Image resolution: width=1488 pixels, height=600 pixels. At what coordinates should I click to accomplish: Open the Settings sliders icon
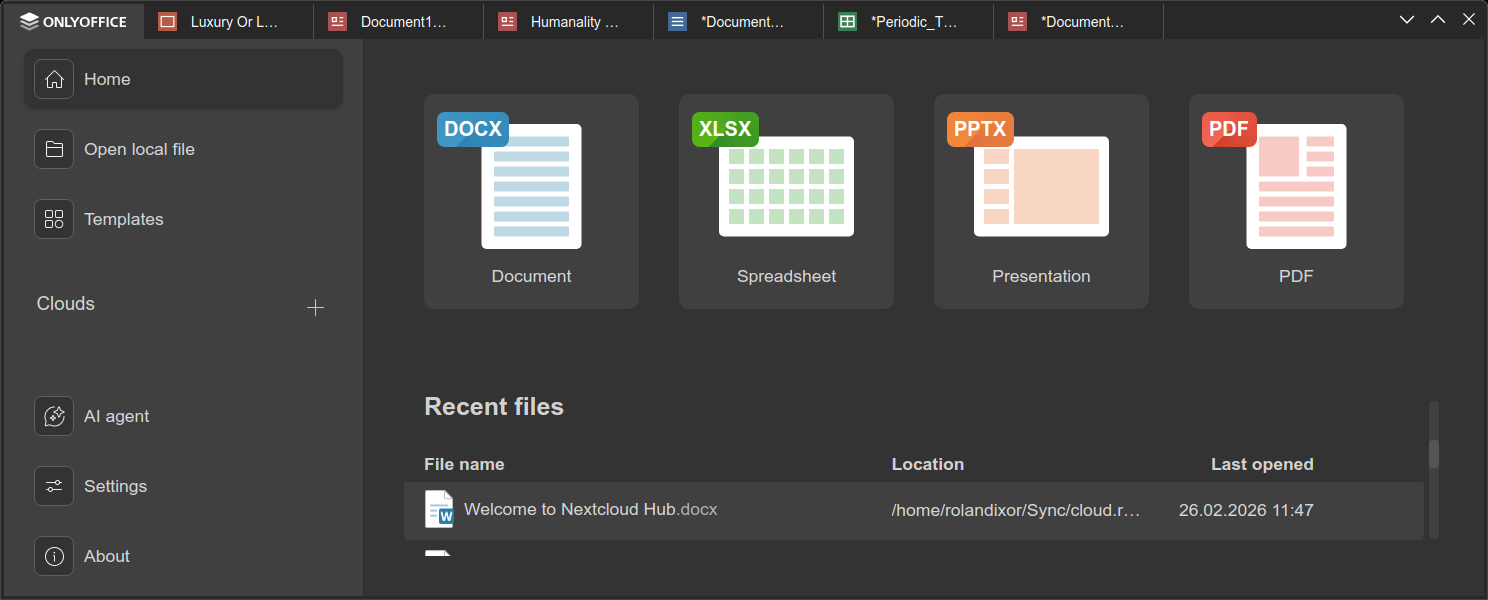[53, 486]
